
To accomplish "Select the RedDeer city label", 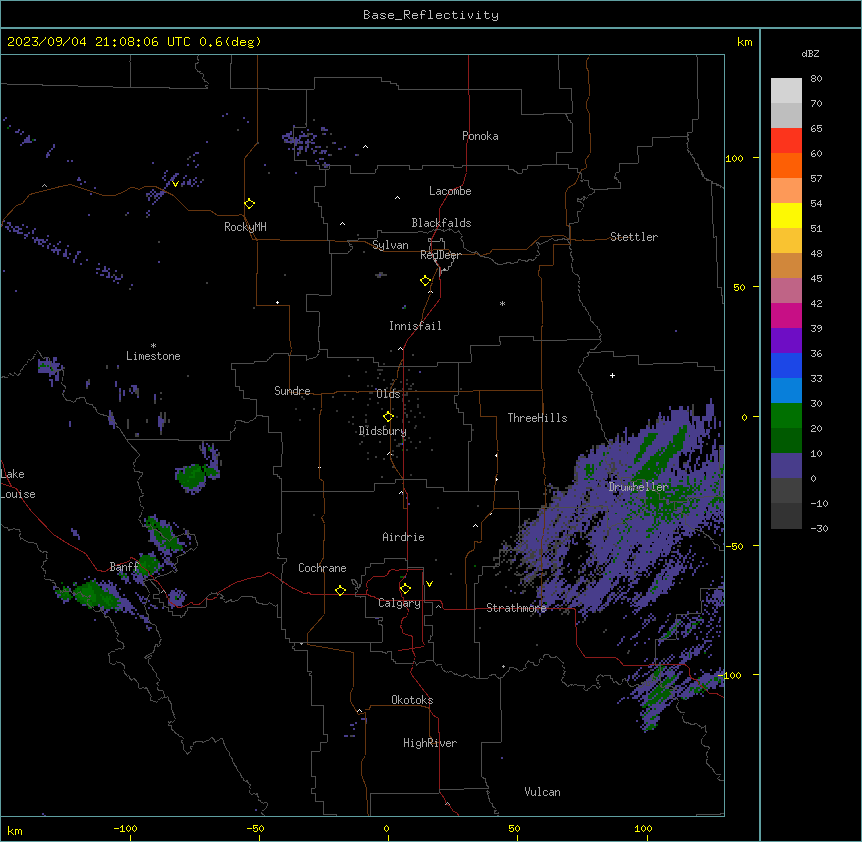I will click(x=440, y=255).
